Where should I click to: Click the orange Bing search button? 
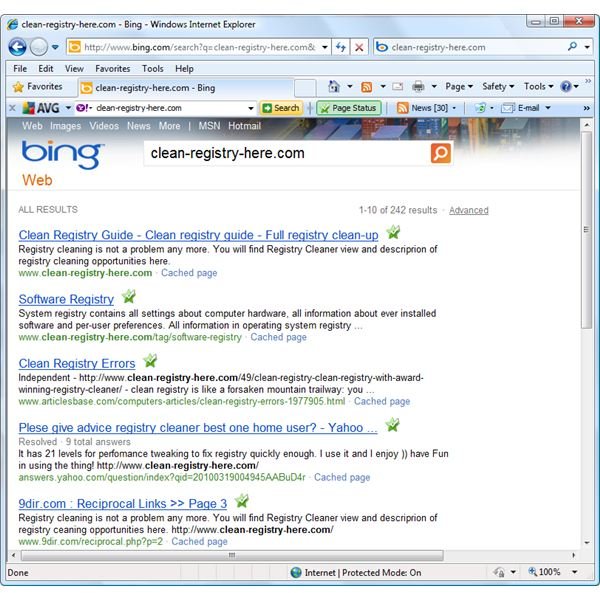440,153
